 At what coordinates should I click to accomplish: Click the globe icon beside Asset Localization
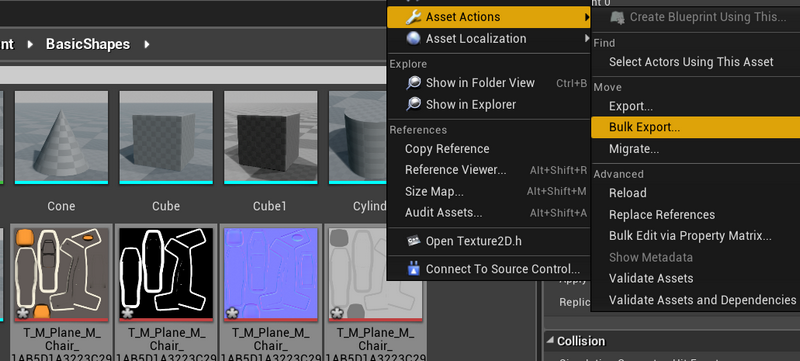click(x=413, y=39)
